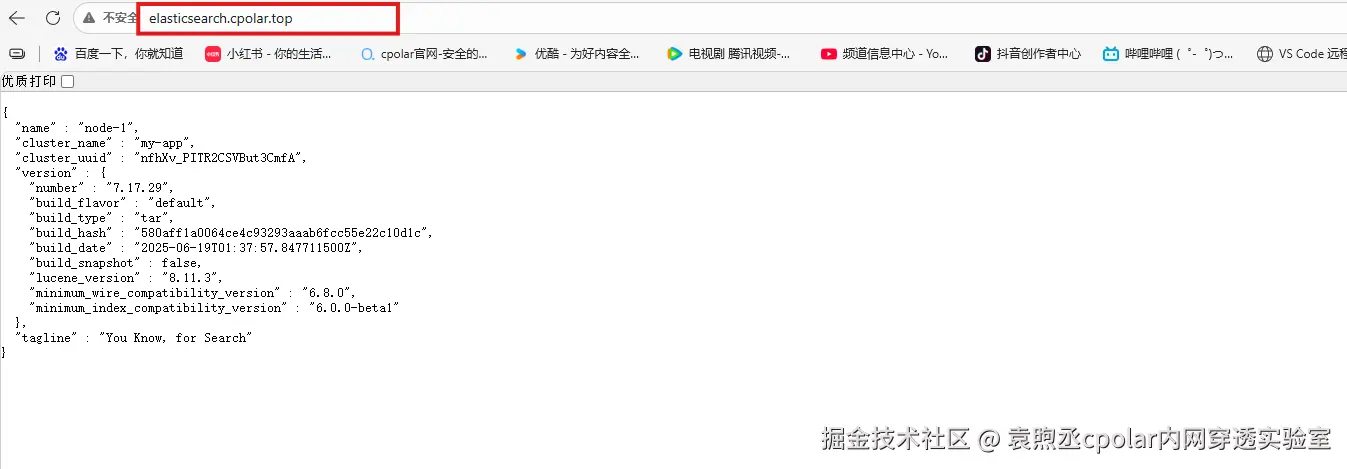The width and height of the screenshot is (1347, 469).
Task: Open the YouTube channel info bookmark icon
Action: click(x=828, y=54)
